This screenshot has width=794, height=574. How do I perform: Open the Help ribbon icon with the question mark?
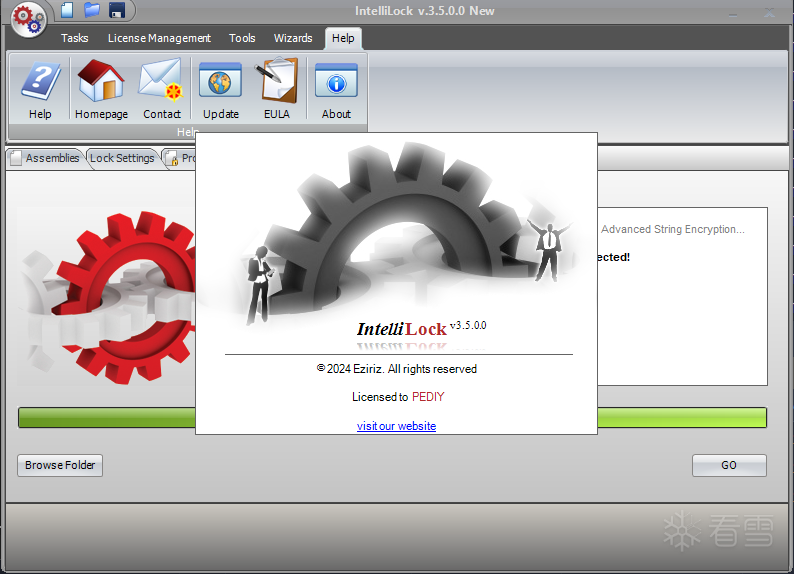coord(40,89)
